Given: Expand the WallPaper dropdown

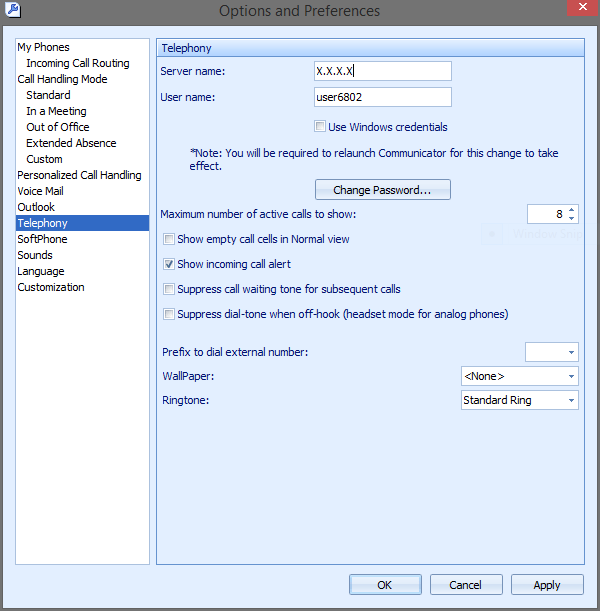Looking at the screenshot, I should click(x=571, y=376).
